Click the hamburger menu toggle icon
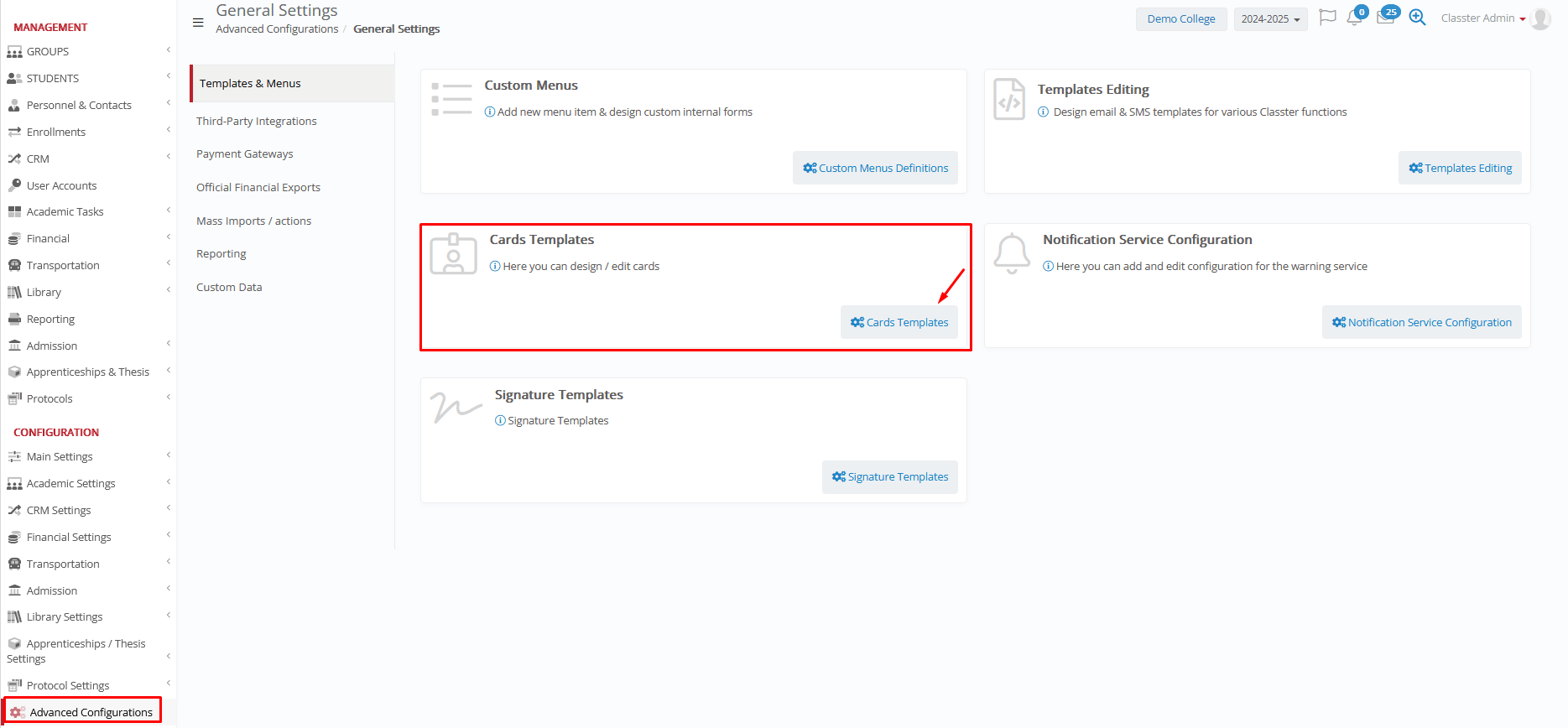This screenshot has height=728, width=1568. click(x=198, y=23)
